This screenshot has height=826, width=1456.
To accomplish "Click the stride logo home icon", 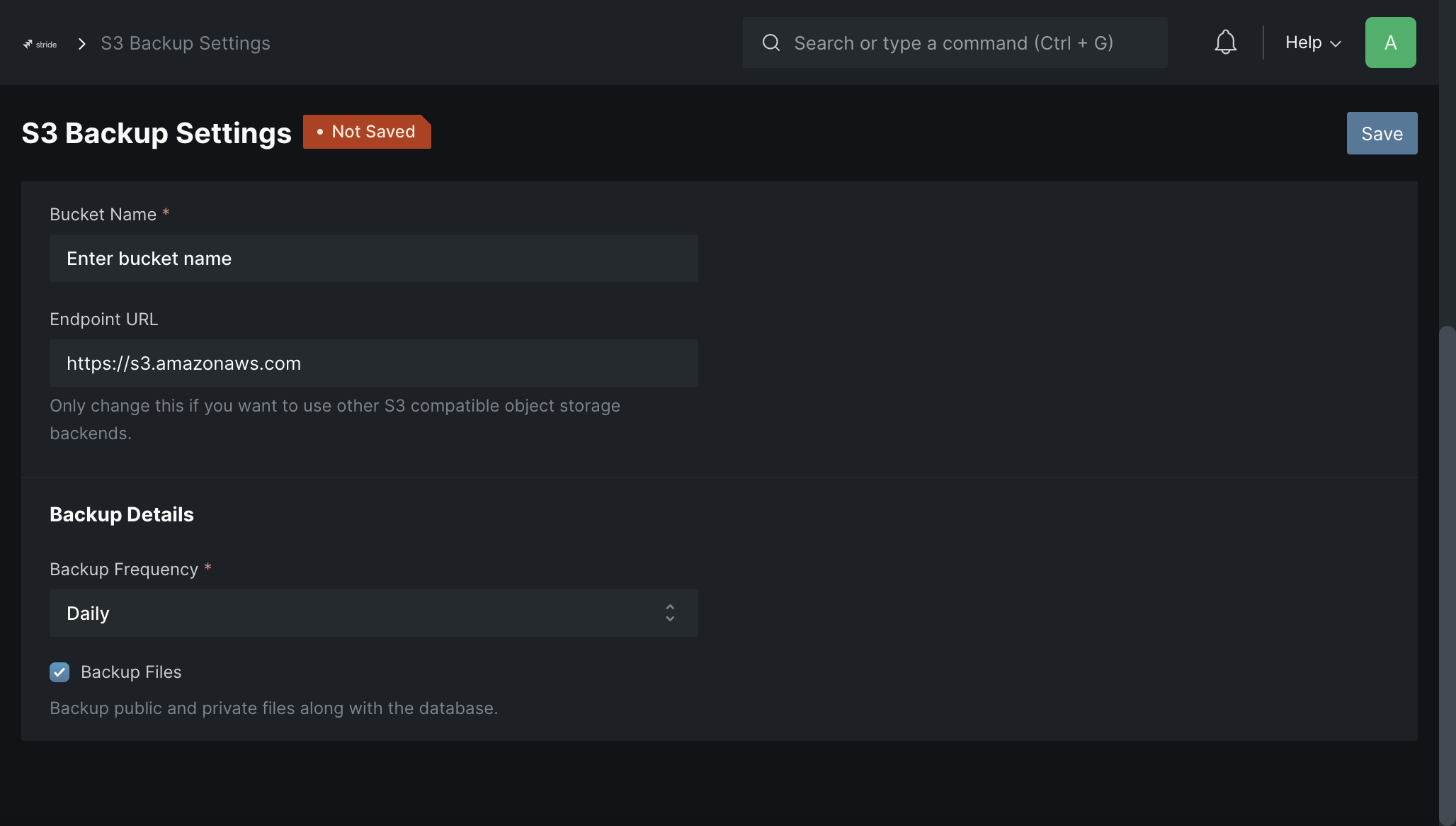I will tap(40, 44).
